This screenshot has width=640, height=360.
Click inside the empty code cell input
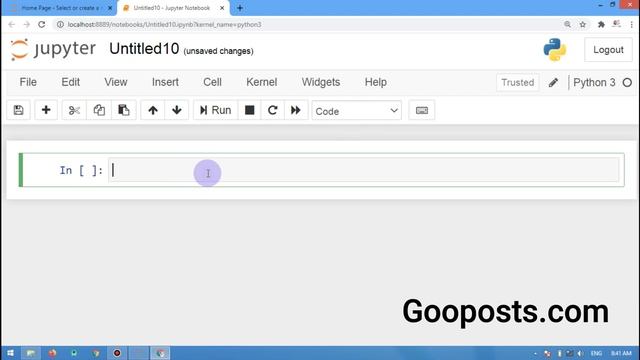coord(364,170)
